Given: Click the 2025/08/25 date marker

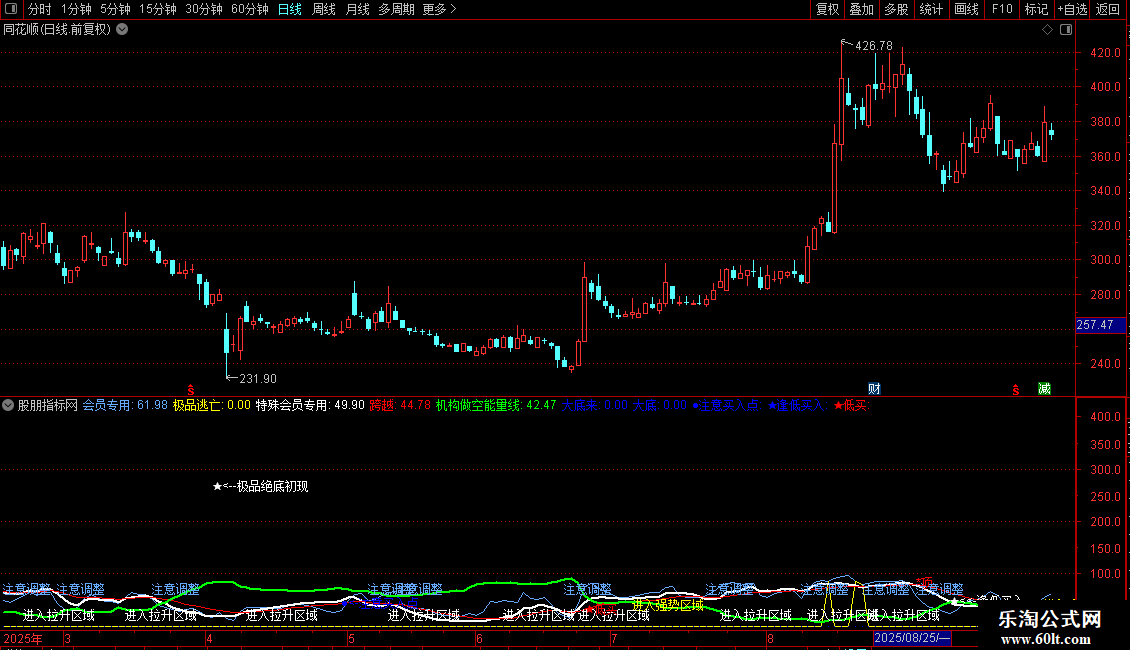Looking at the screenshot, I should pyautogui.click(x=912, y=638).
